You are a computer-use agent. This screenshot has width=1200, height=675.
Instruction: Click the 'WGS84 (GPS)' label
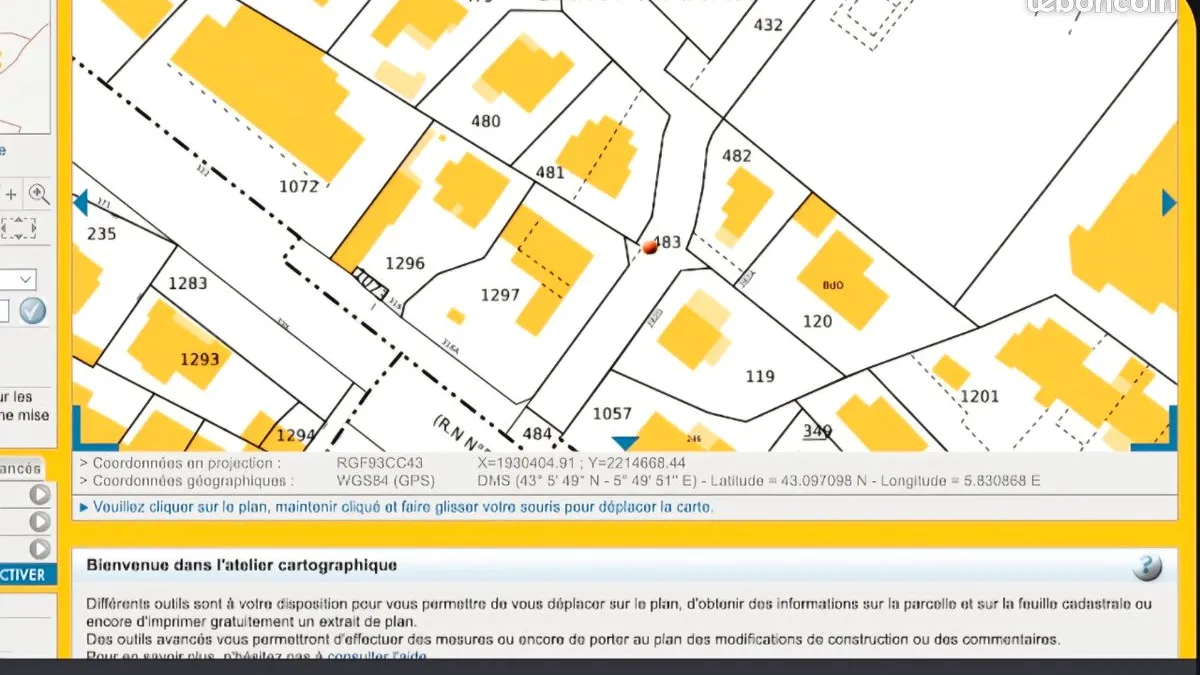pos(386,481)
